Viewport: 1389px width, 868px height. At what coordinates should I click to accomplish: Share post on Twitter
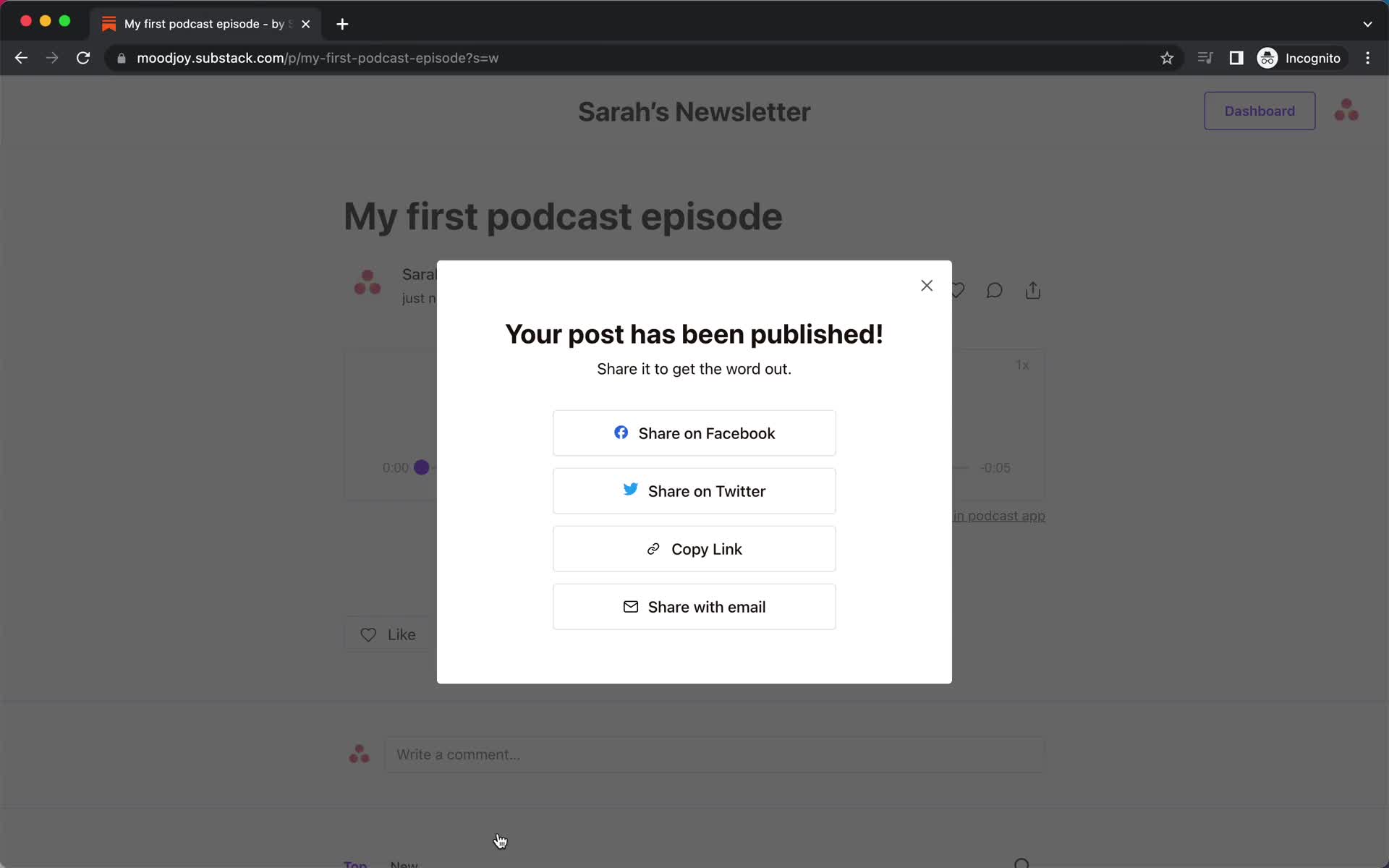[694, 491]
